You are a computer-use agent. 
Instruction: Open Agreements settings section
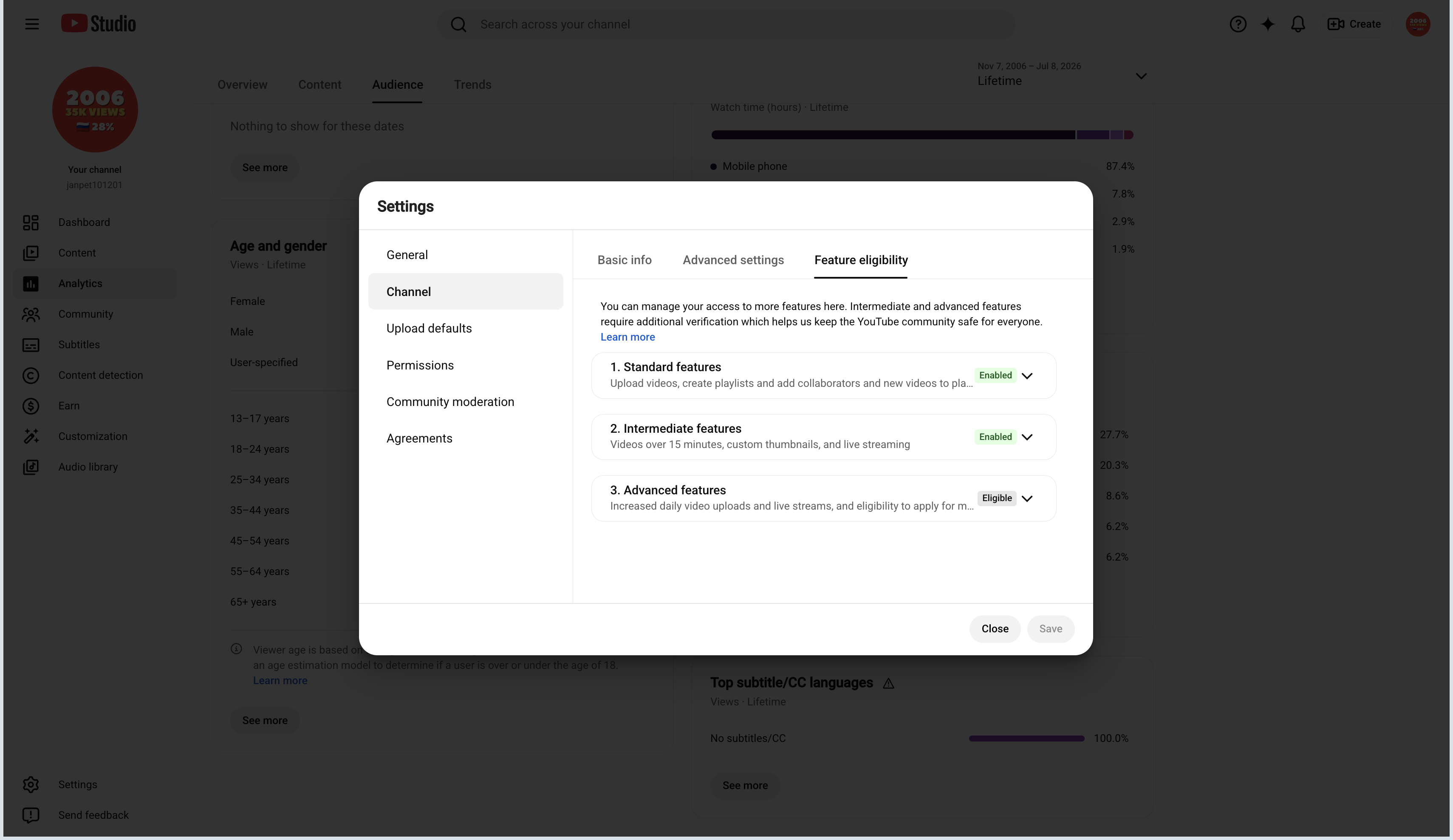[x=465, y=438]
